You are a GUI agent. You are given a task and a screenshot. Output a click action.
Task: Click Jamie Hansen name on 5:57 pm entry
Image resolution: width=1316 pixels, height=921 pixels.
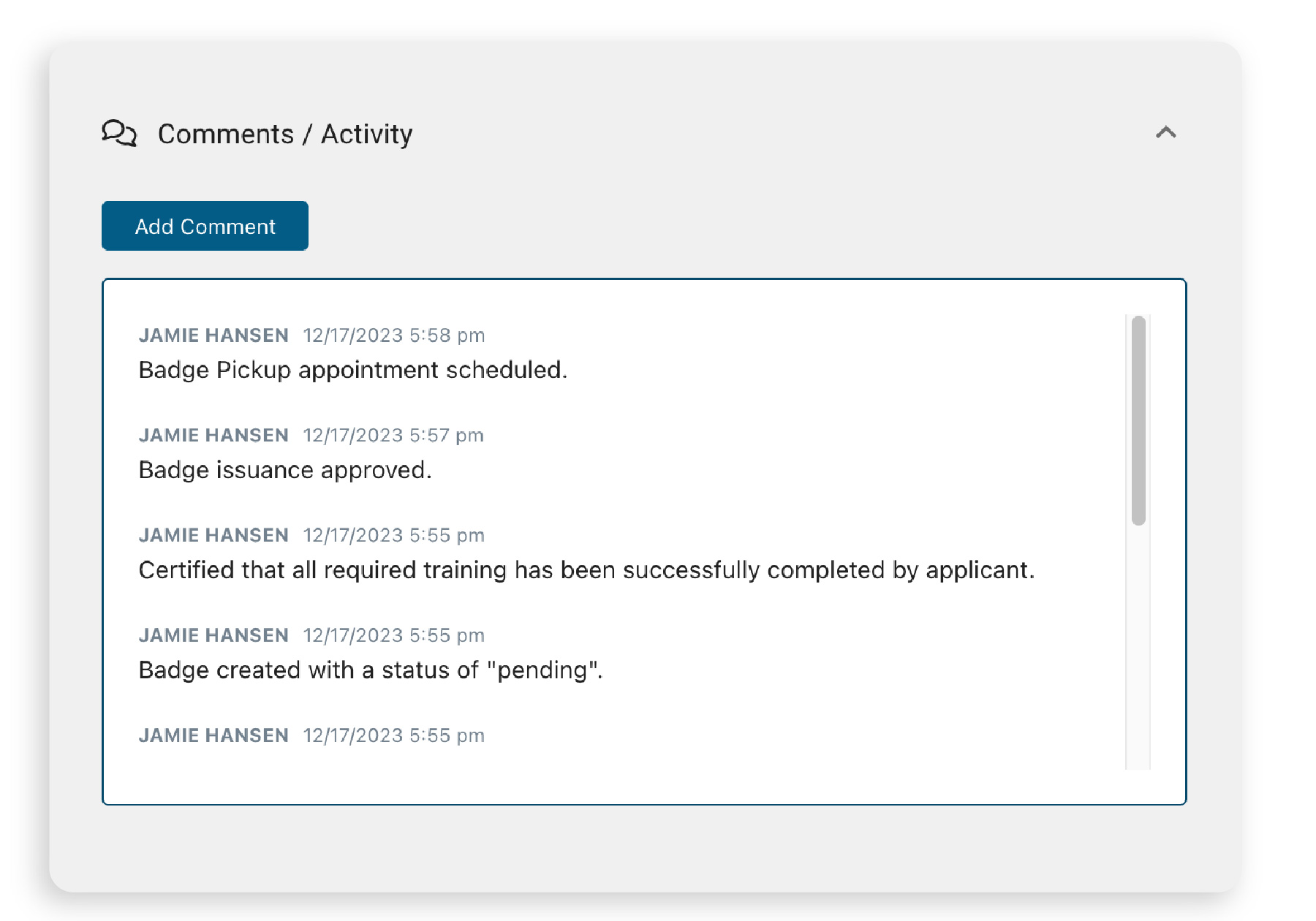[213, 436]
